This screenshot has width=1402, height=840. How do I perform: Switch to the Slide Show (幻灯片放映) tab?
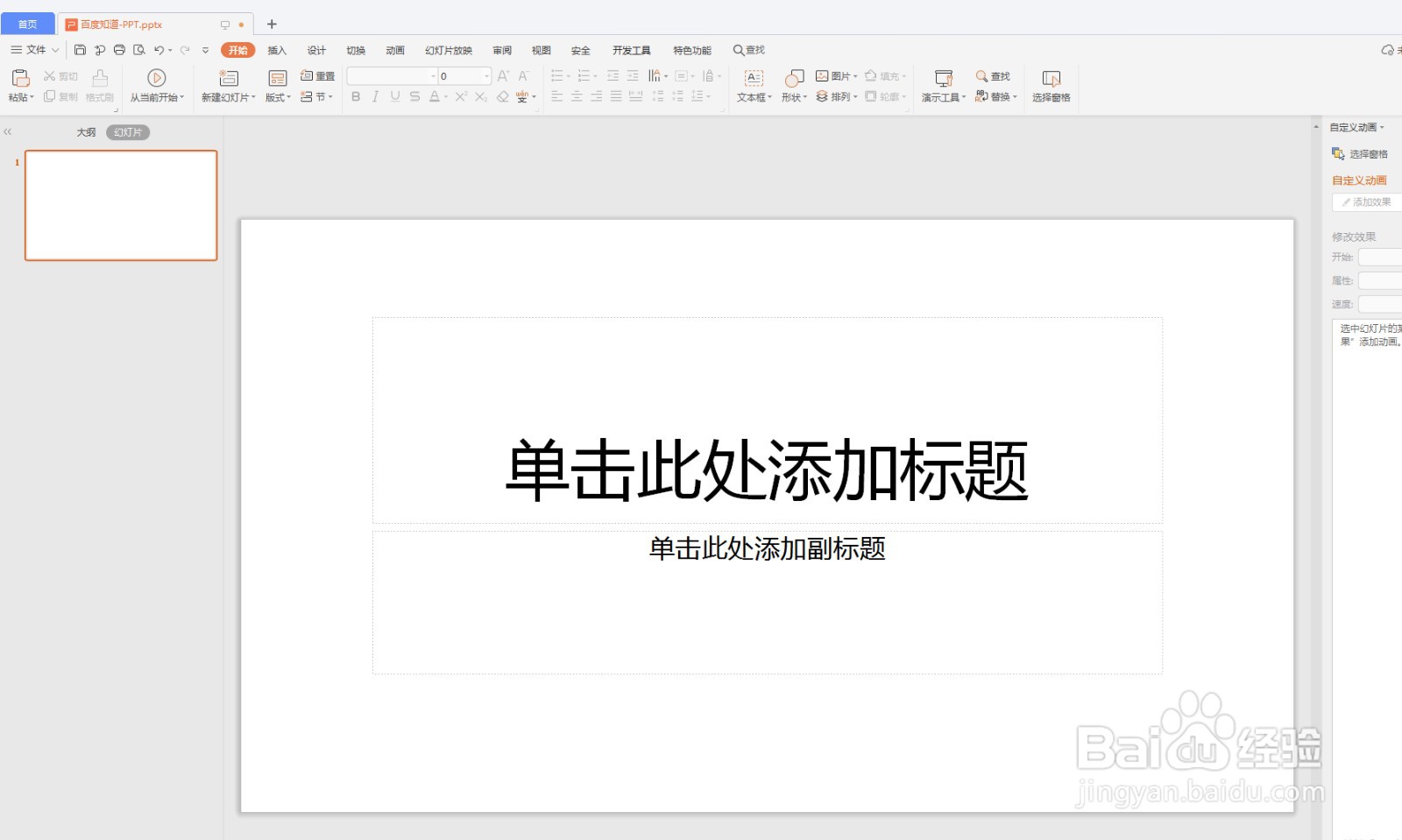click(x=449, y=50)
